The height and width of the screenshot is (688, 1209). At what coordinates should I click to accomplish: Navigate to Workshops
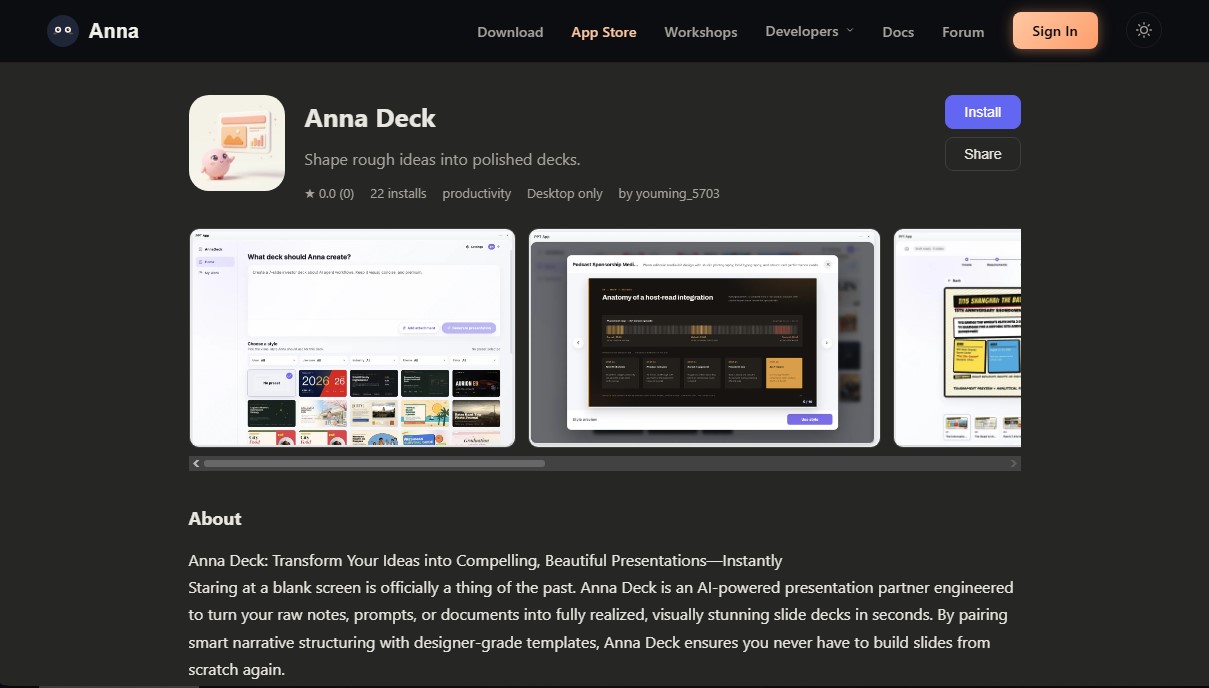point(701,32)
